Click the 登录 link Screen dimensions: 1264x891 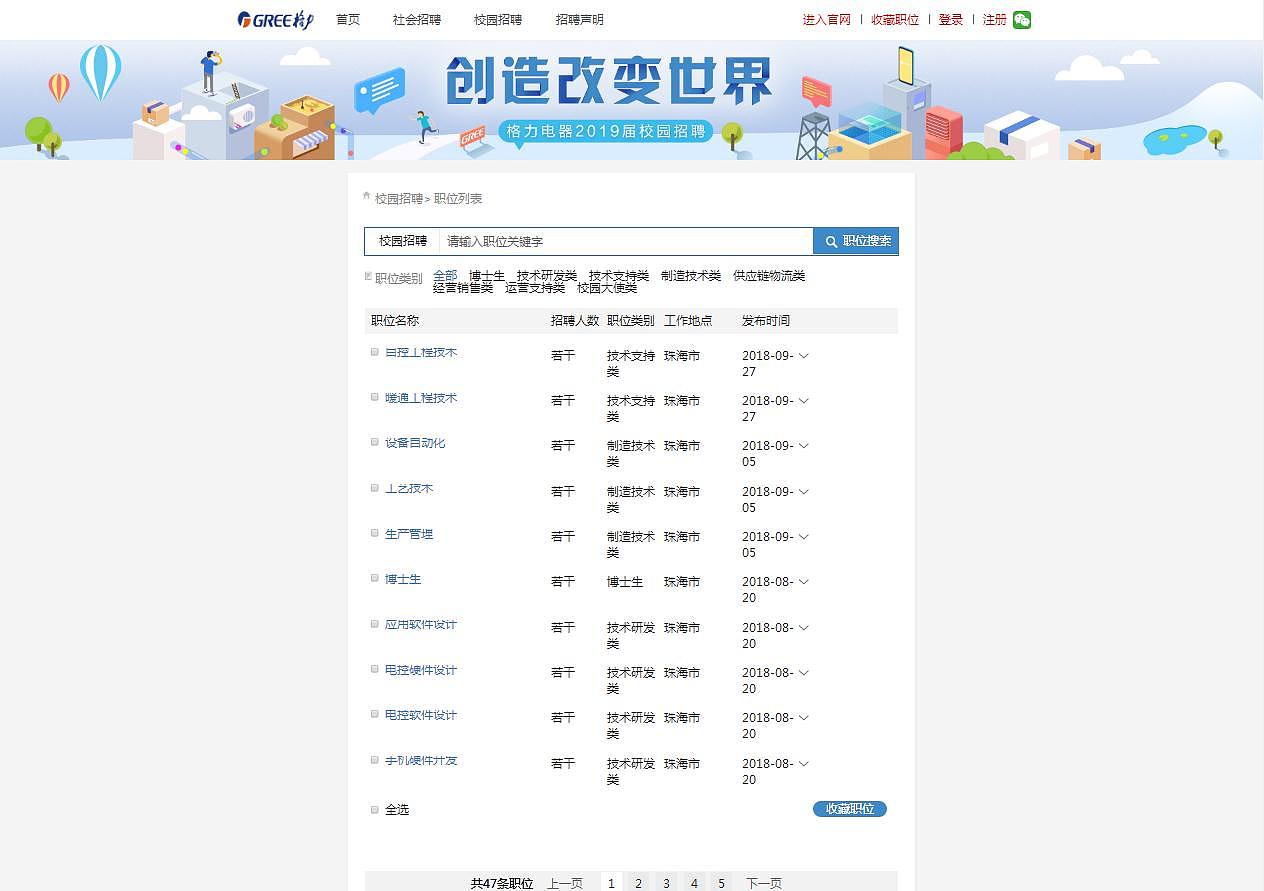(949, 19)
